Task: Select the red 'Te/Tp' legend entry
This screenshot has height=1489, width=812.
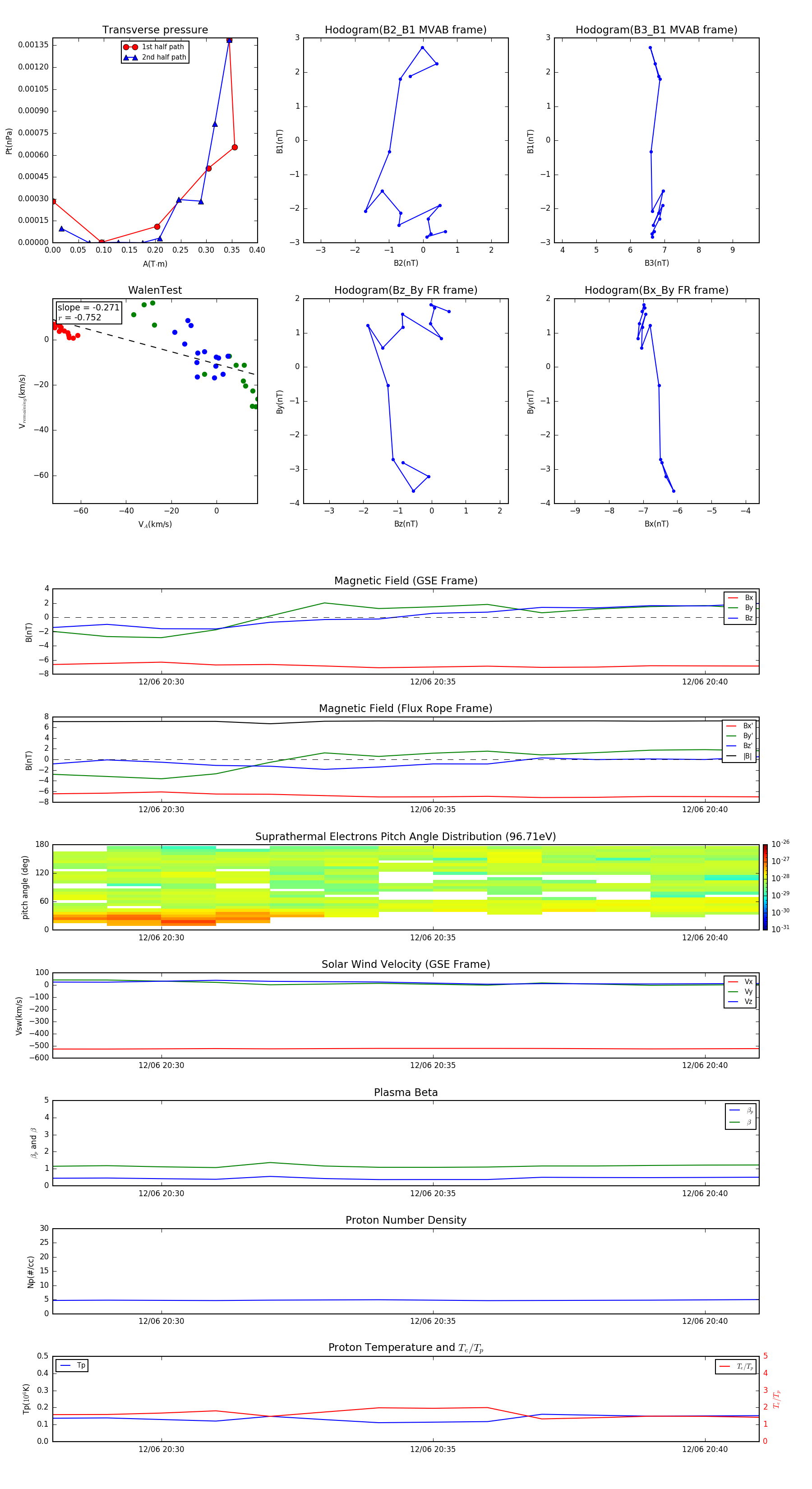Action: point(736,1366)
